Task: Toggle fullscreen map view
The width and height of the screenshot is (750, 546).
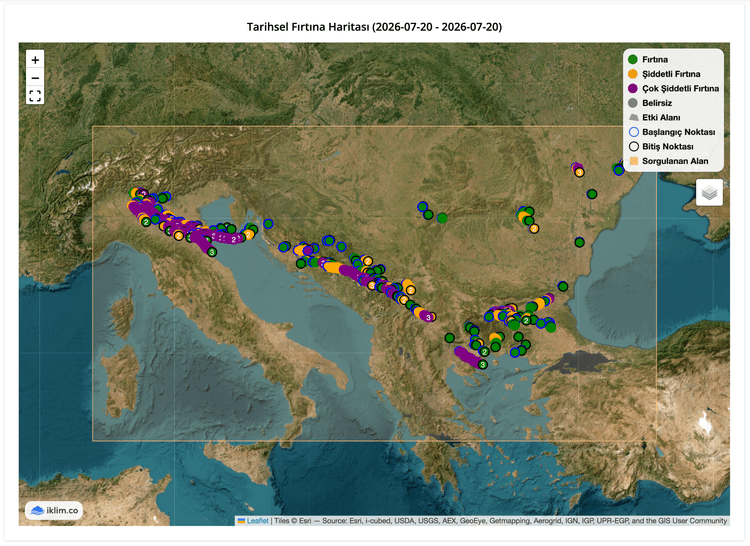Action: point(35,96)
